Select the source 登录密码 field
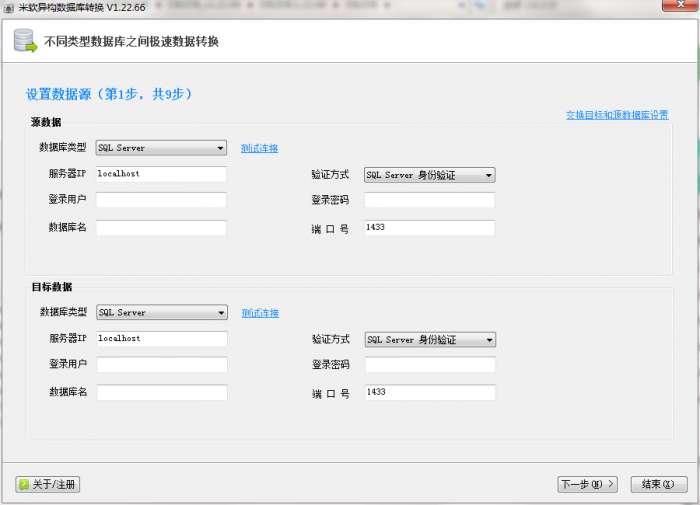700x505 pixels. pos(429,200)
